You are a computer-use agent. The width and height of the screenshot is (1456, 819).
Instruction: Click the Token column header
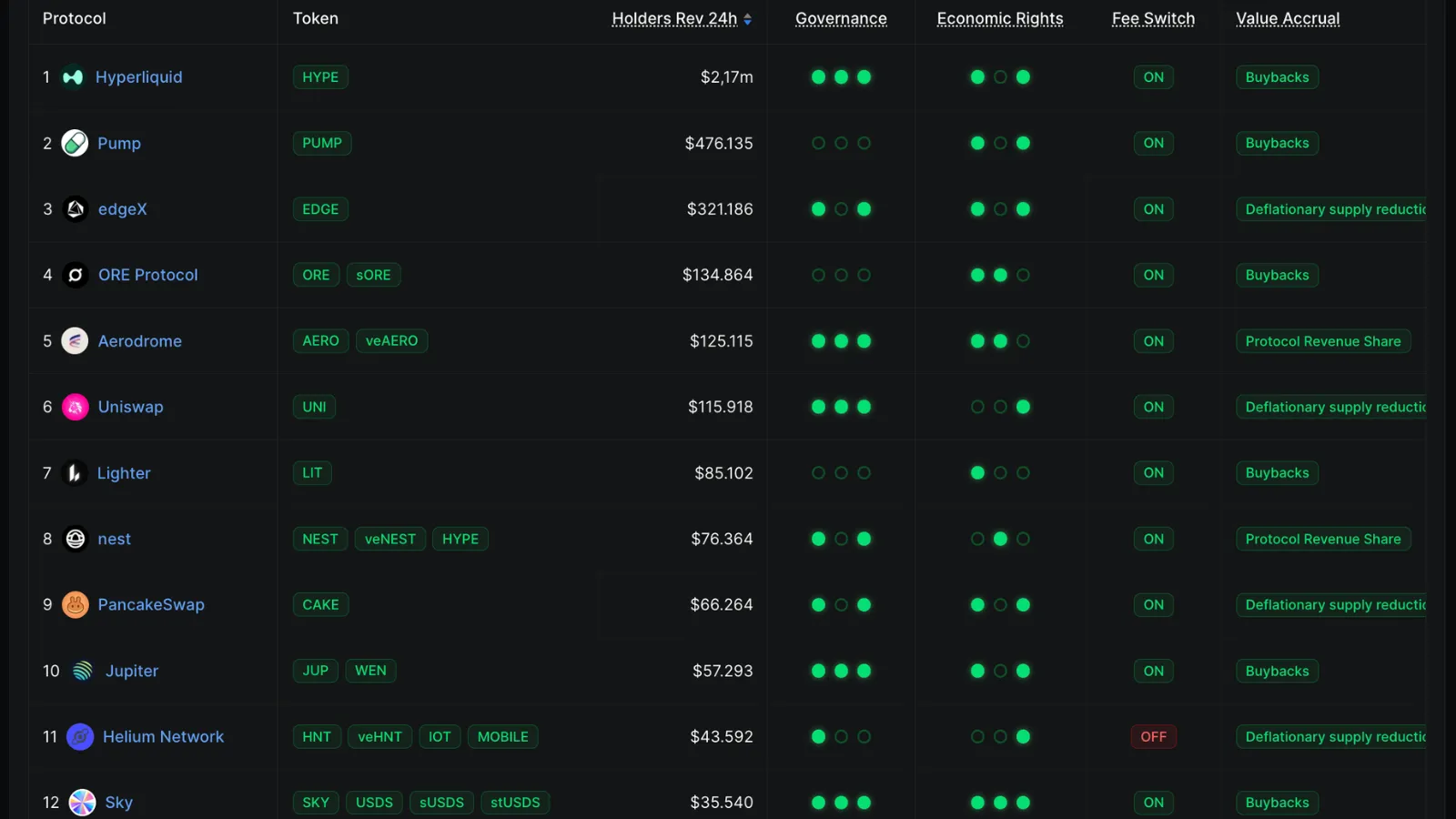pos(316,18)
